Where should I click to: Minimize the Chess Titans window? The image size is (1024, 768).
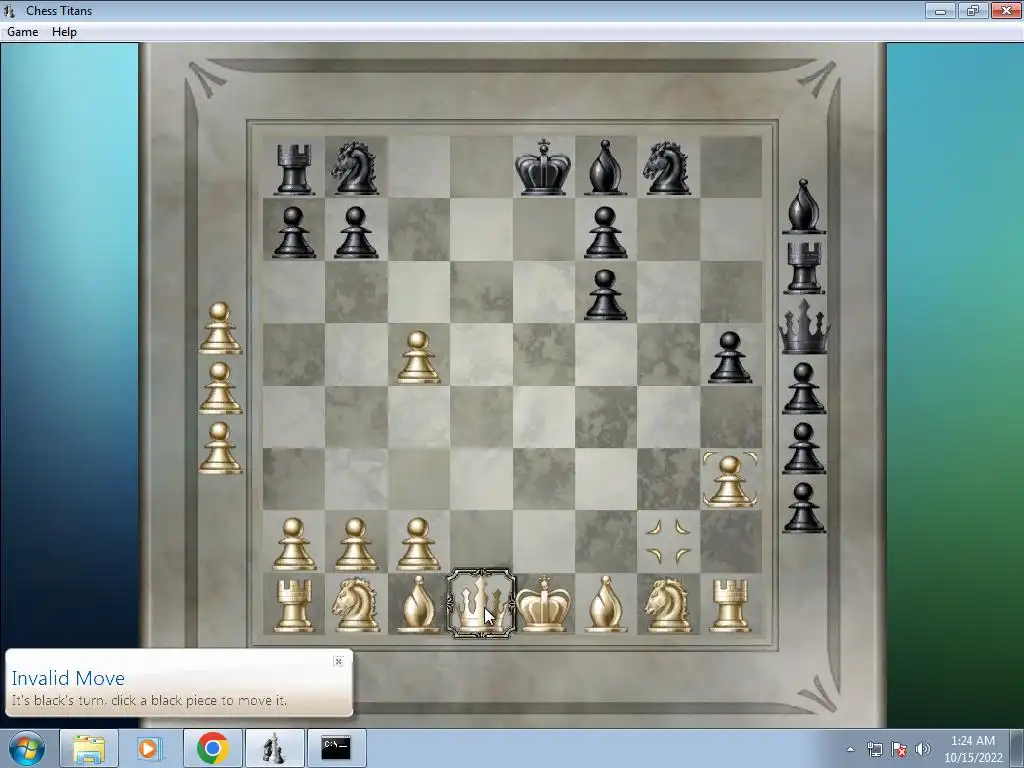click(940, 10)
